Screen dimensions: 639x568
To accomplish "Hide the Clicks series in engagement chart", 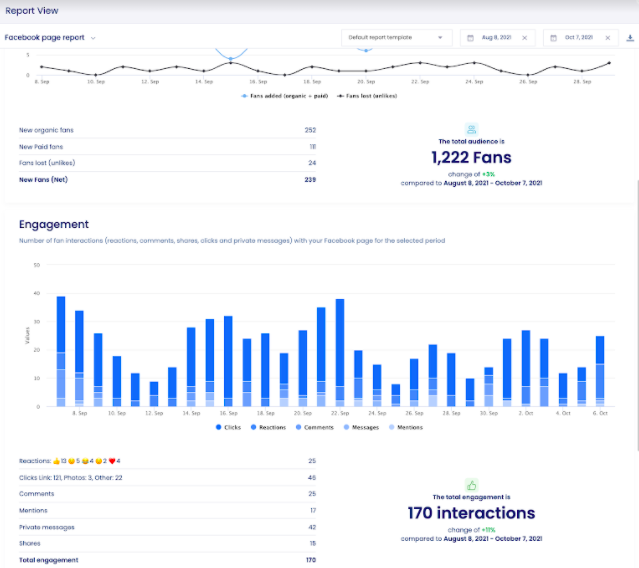I will click(227, 427).
